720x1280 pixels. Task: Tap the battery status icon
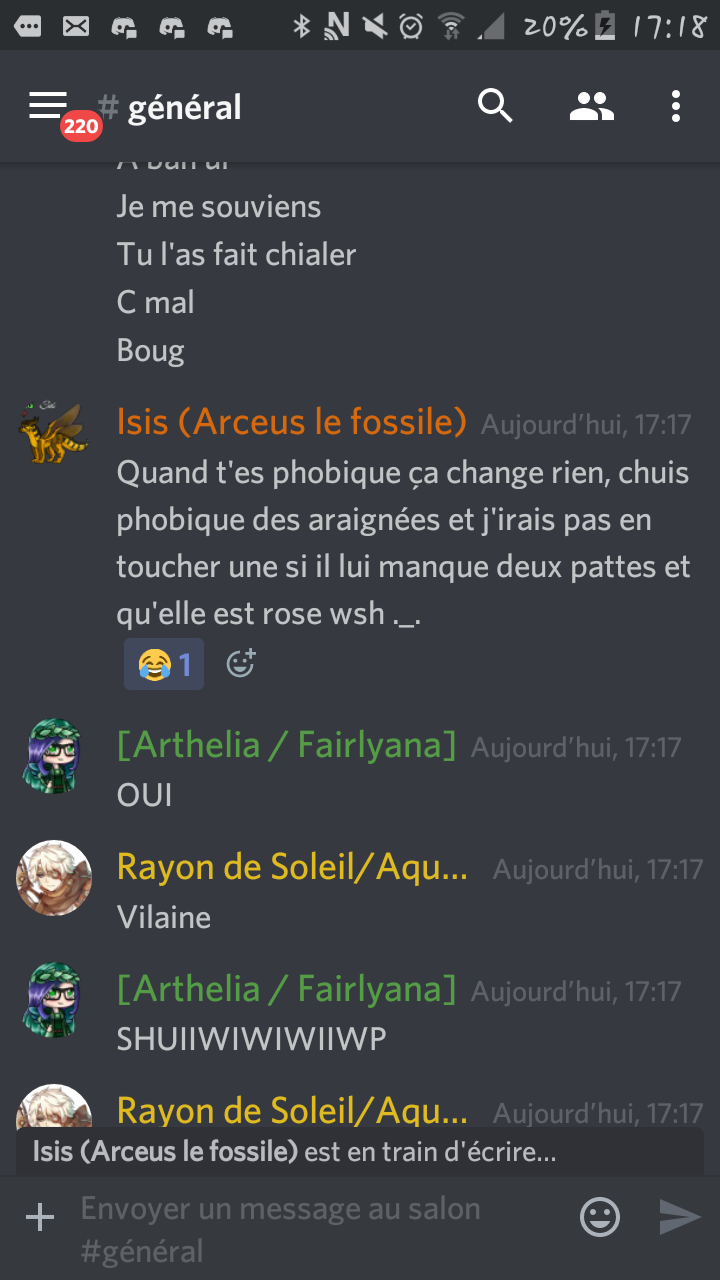tap(606, 26)
